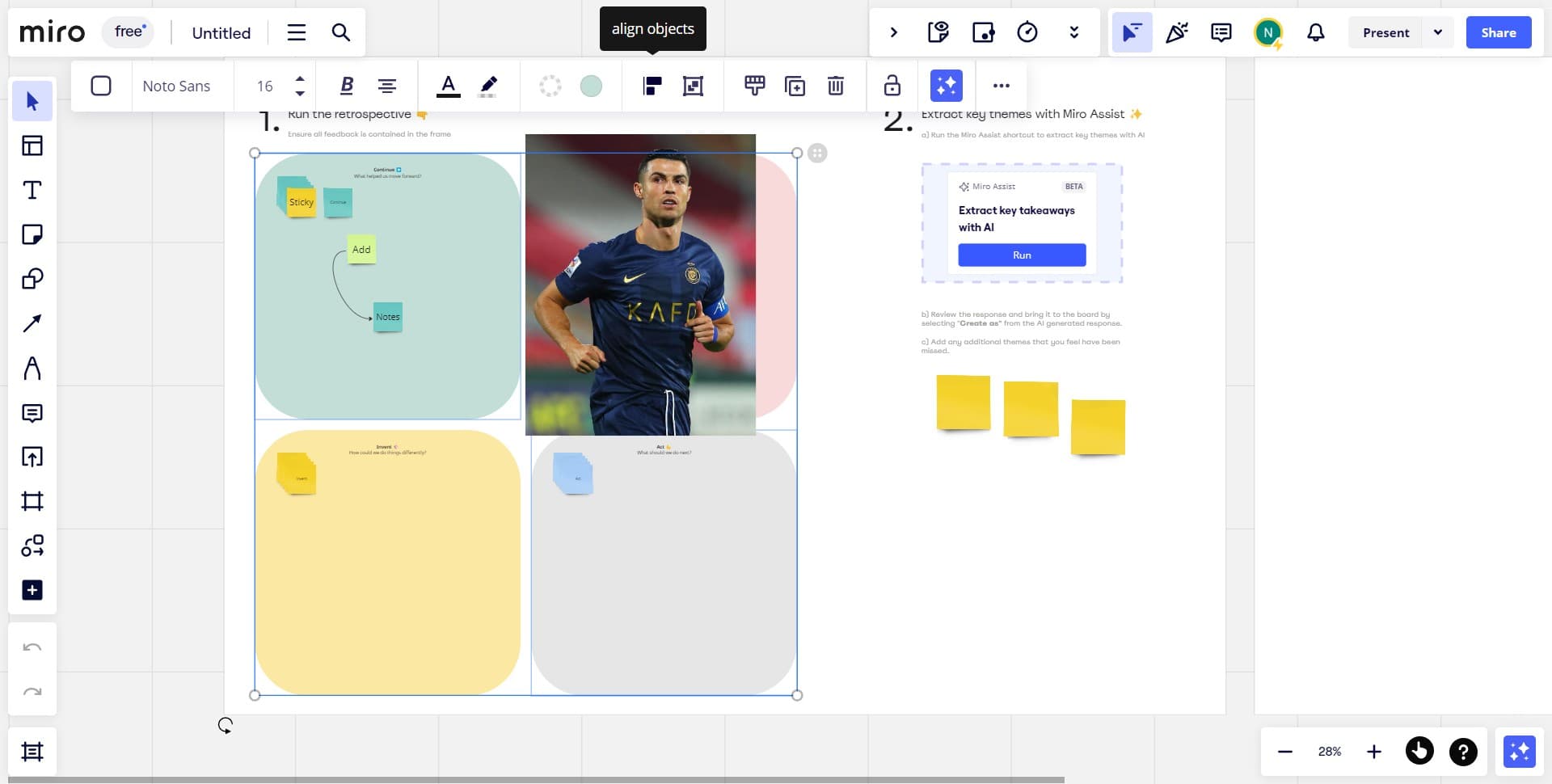Viewport: 1552px width, 784px height.
Task: Toggle the lock on selected objects
Action: point(892,86)
